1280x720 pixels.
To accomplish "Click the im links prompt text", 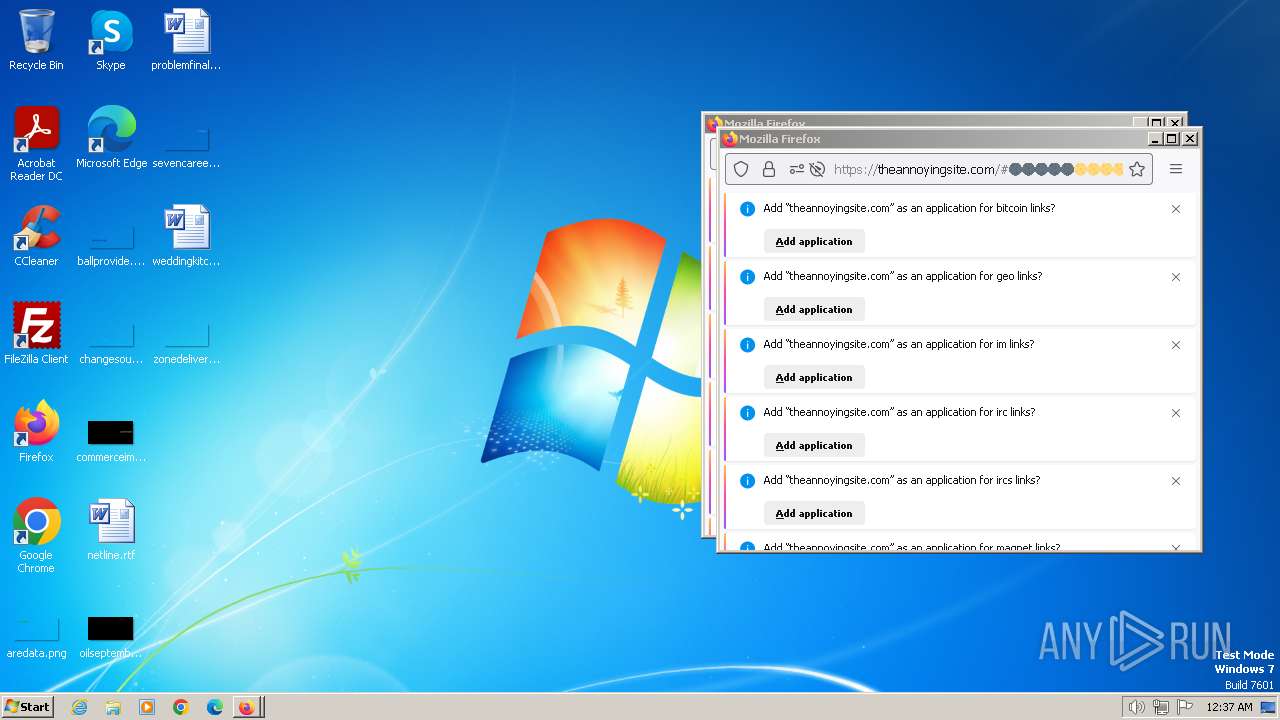I will pyautogui.click(x=899, y=344).
